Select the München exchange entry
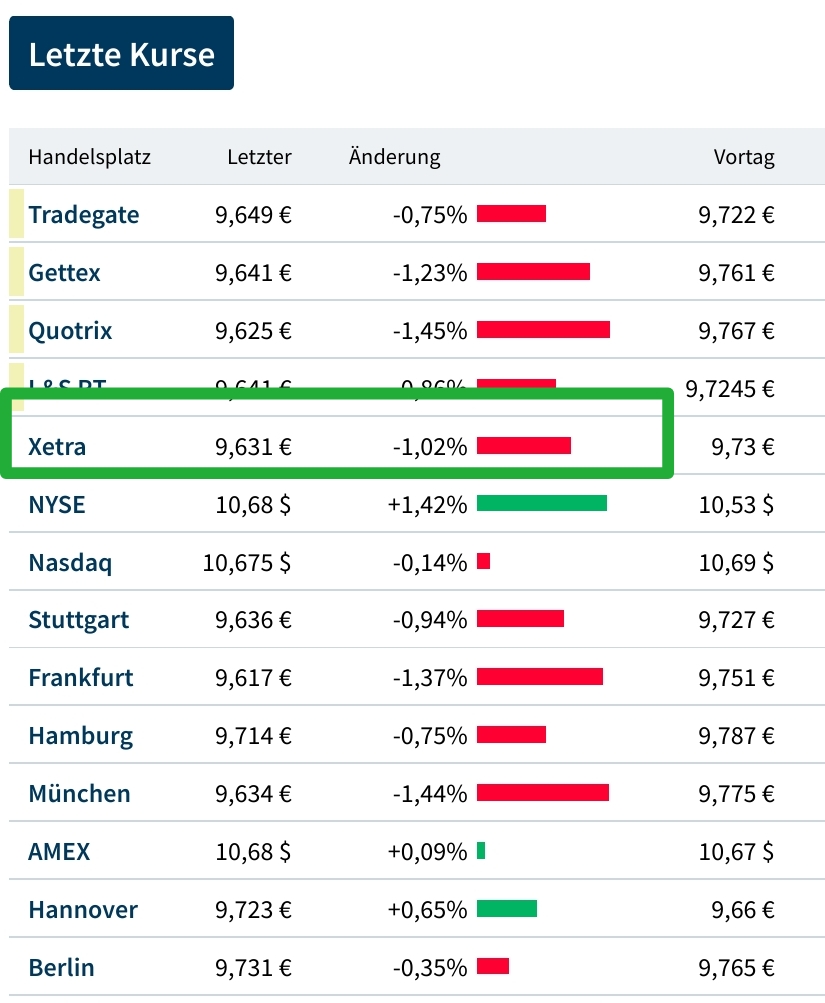 pyautogui.click(x=80, y=794)
